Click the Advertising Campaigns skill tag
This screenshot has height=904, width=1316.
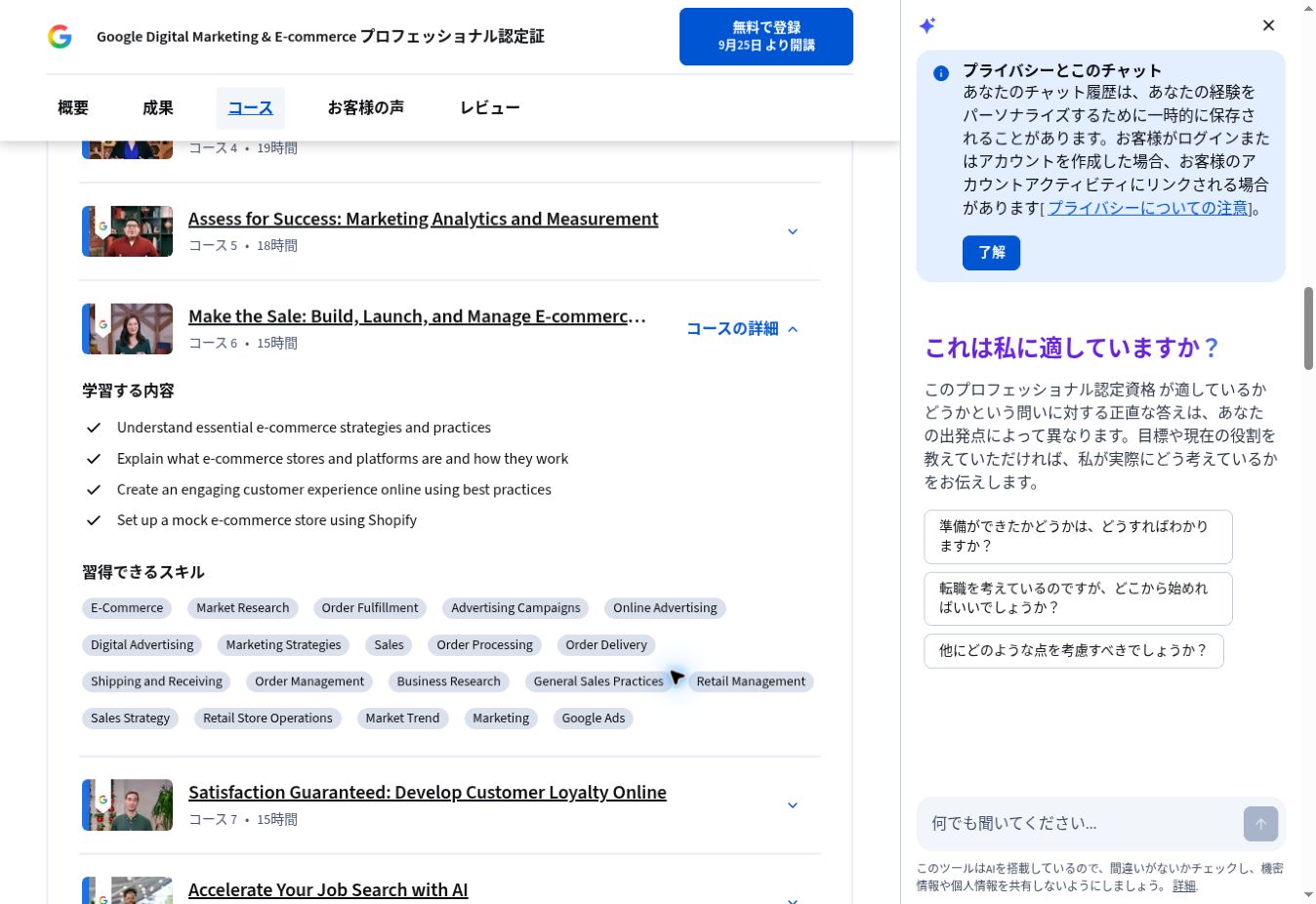tap(515, 608)
